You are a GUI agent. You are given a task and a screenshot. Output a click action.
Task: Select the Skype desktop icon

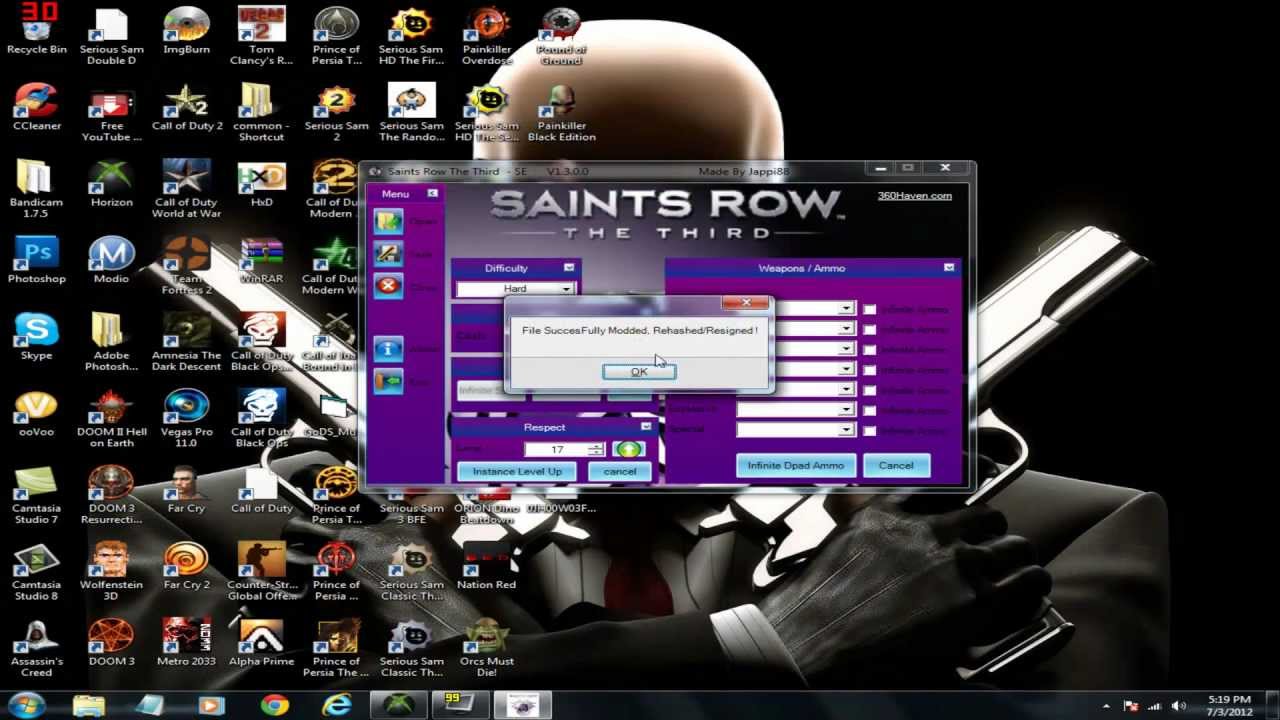click(36, 337)
